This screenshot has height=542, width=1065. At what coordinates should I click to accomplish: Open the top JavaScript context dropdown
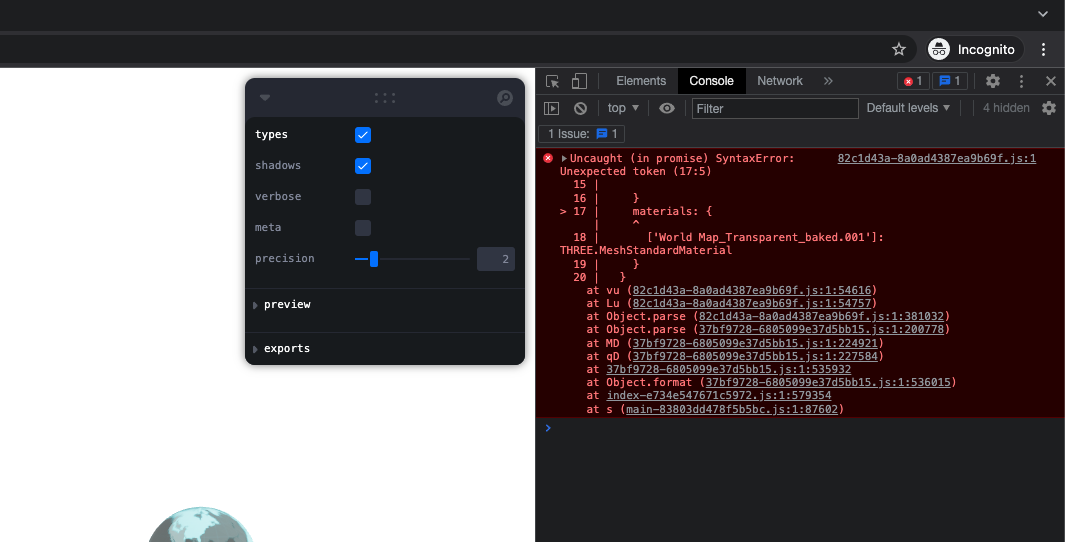point(623,108)
